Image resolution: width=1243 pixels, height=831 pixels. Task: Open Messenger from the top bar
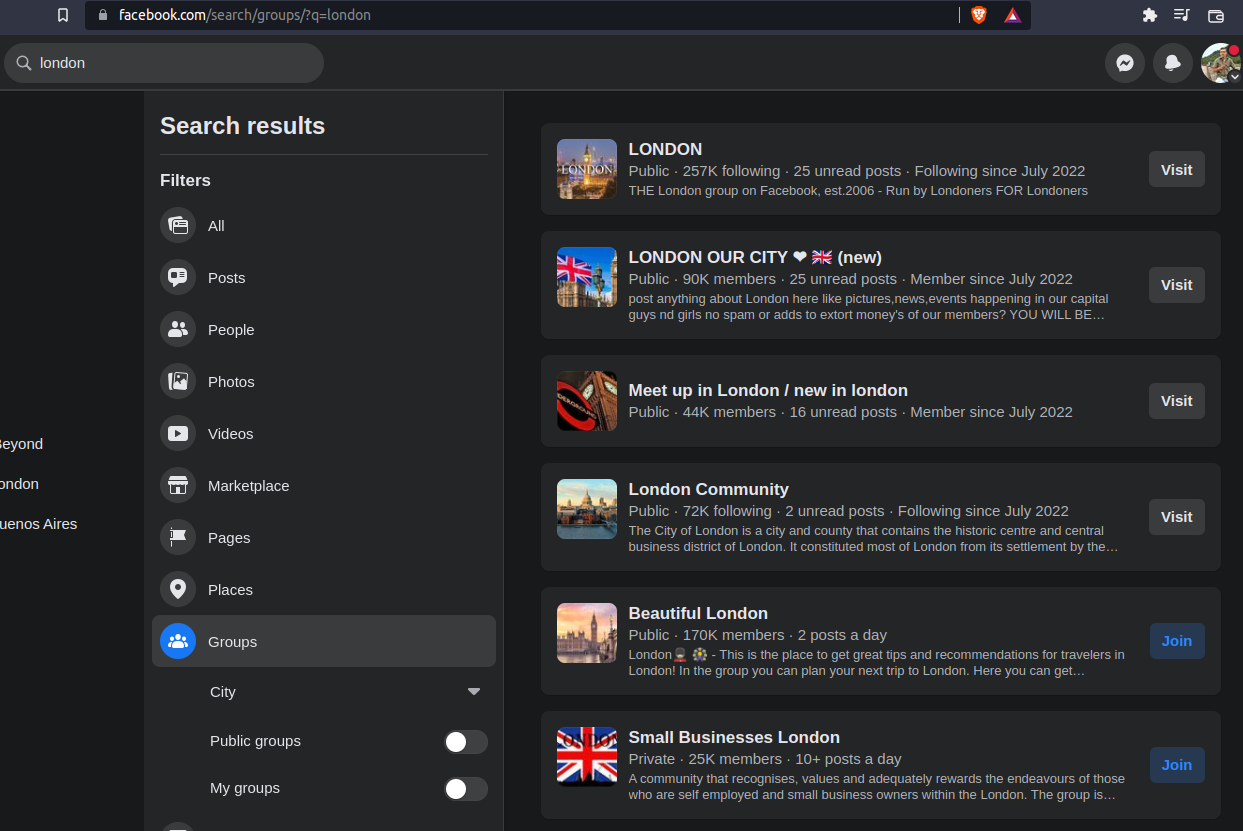click(x=1125, y=63)
